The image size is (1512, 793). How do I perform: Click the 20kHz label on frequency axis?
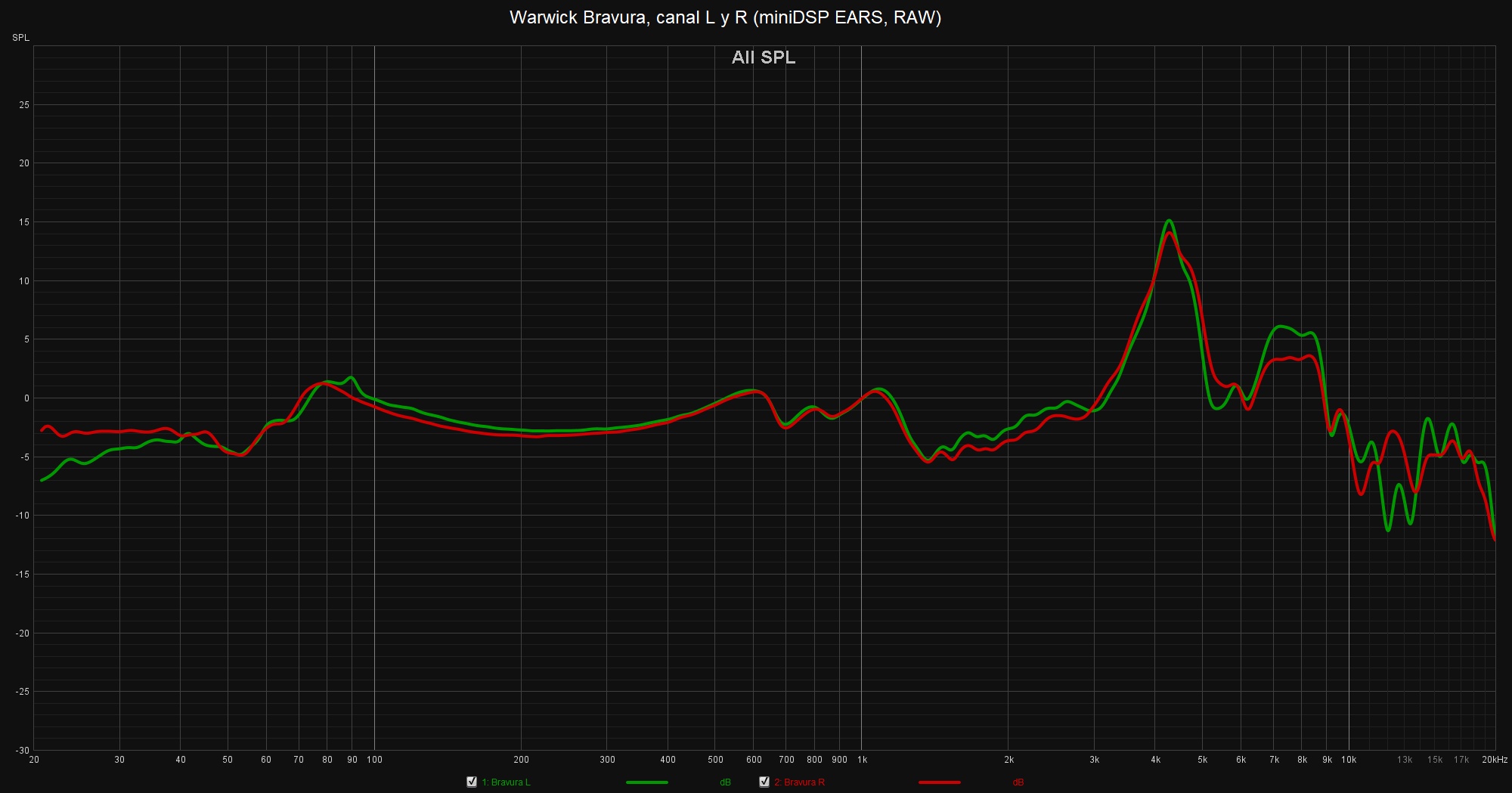click(x=1494, y=760)
